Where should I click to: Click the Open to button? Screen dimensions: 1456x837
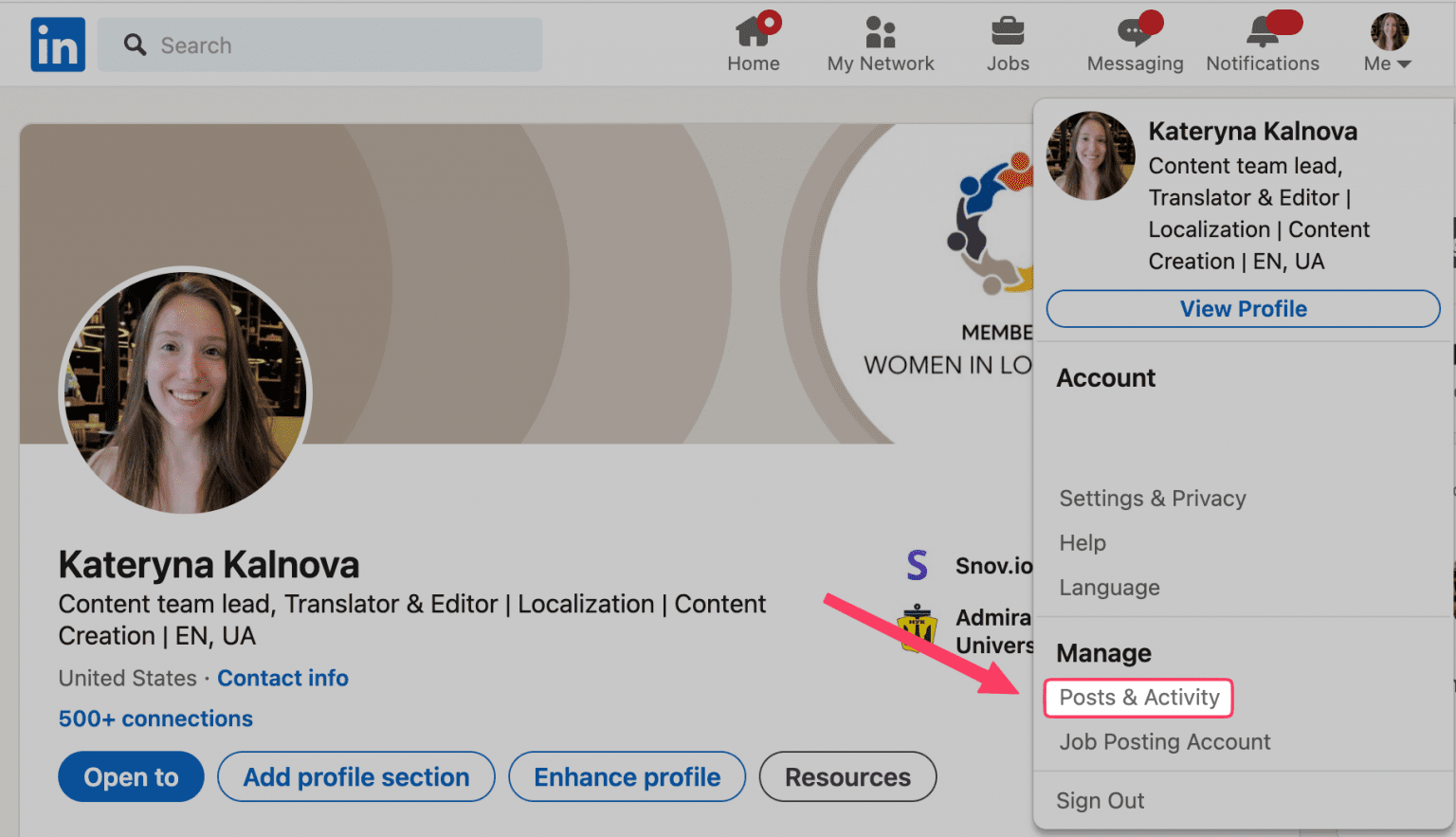pos(131,777)
